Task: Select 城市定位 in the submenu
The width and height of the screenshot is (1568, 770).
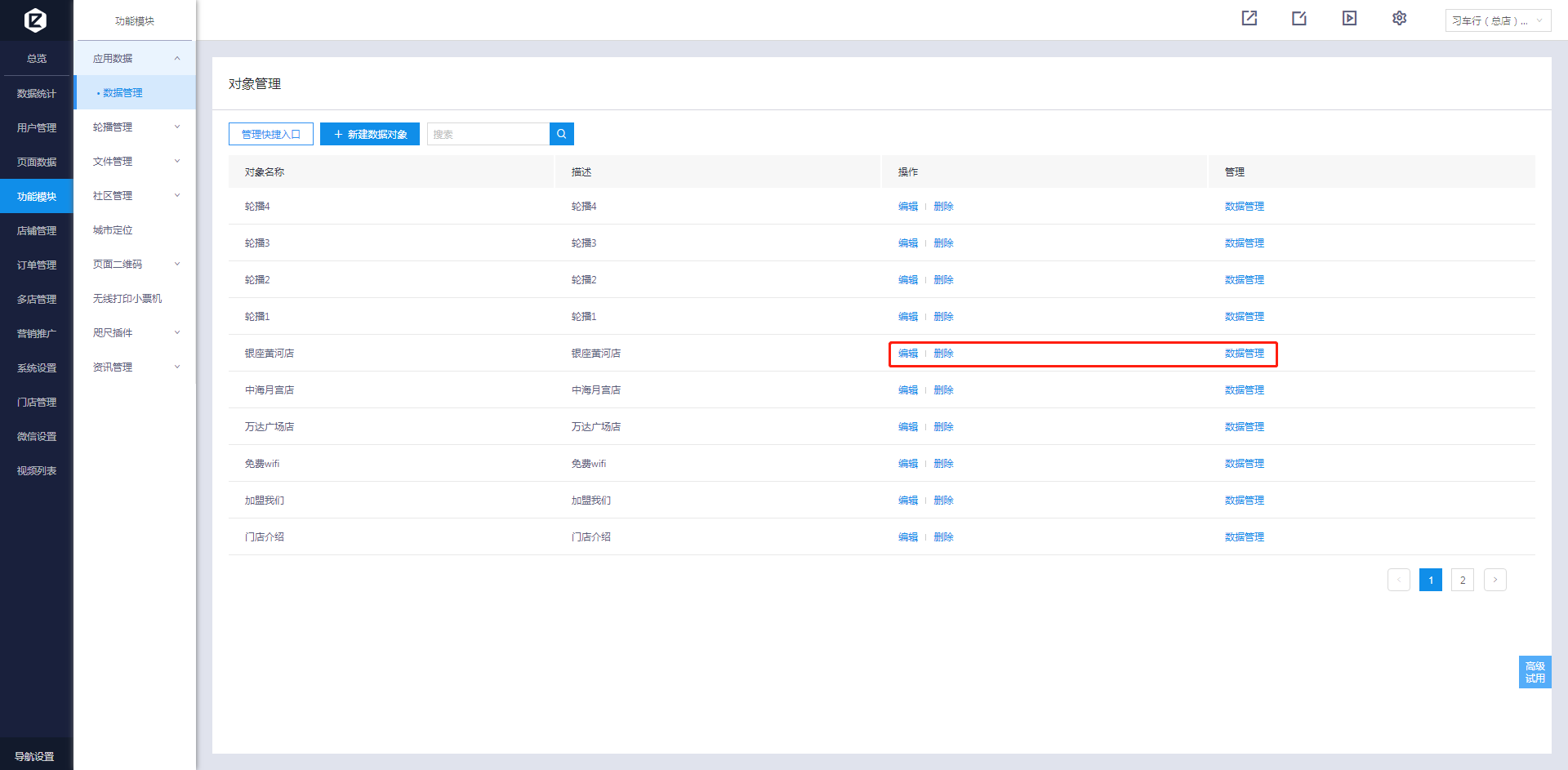Action: (113, 230)
